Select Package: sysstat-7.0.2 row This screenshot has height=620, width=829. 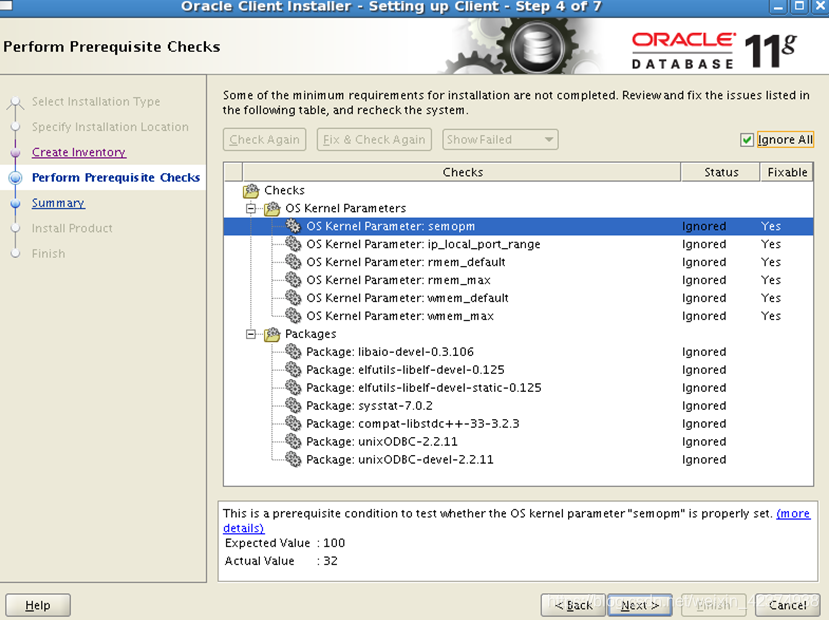tap(518, 406)
